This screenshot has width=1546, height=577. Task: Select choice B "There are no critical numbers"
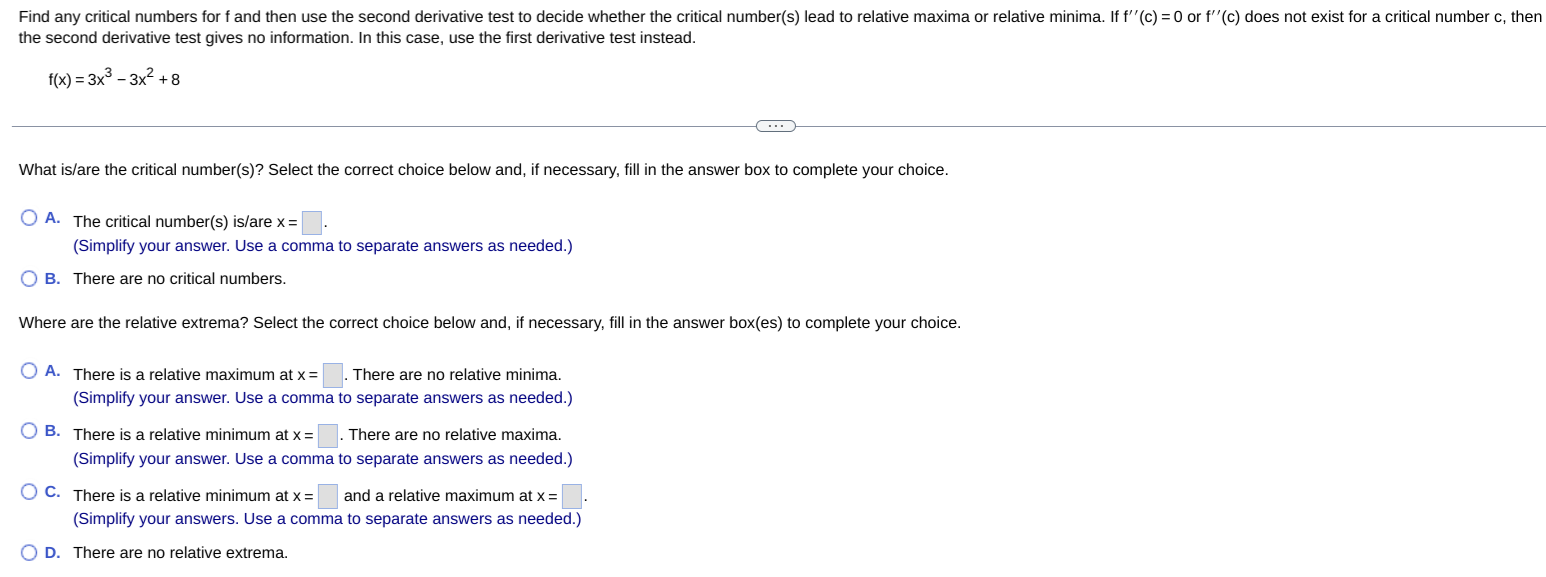pos(28,278)
